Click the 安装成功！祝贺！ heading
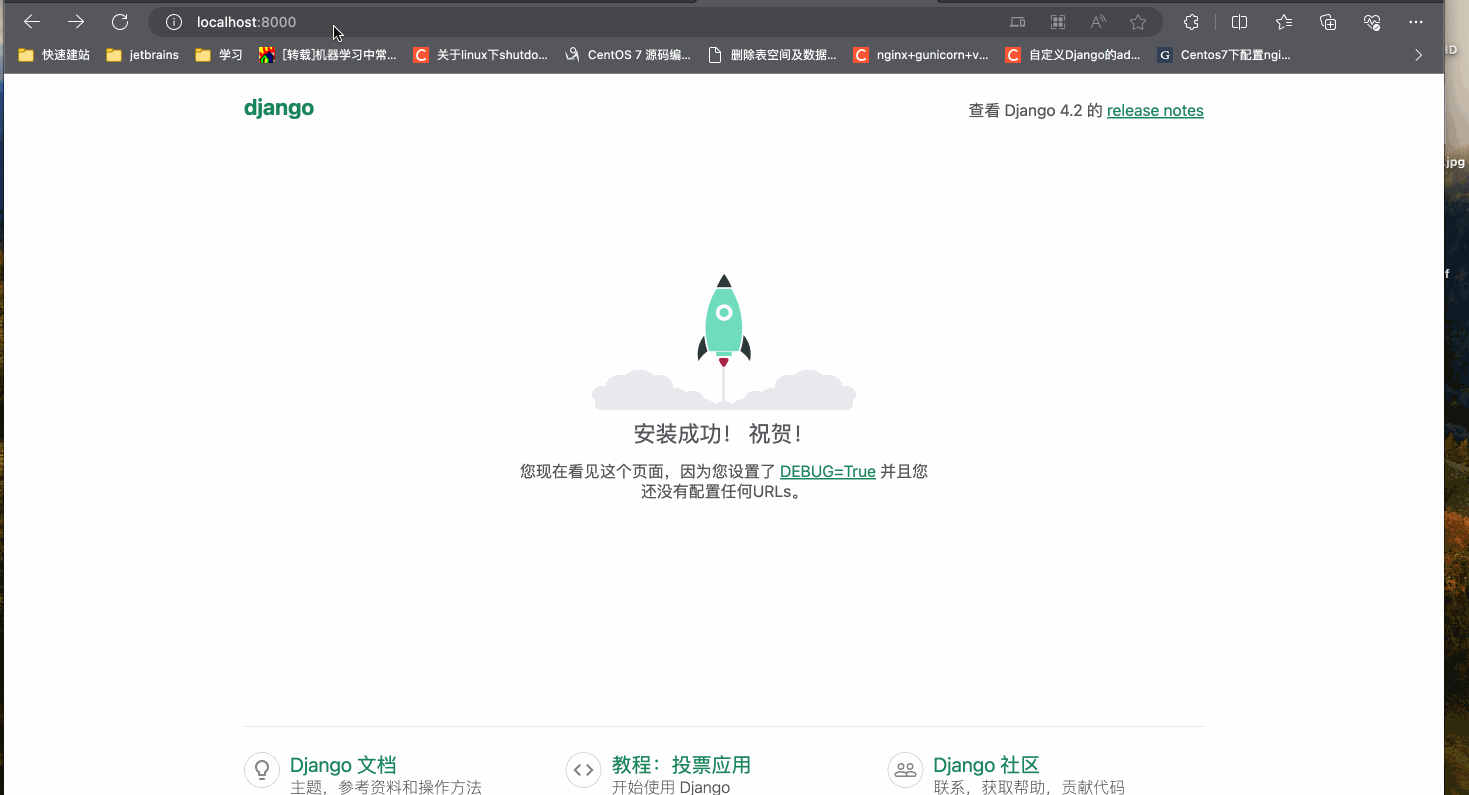The image size is (1469, 795). pos(718,434)
